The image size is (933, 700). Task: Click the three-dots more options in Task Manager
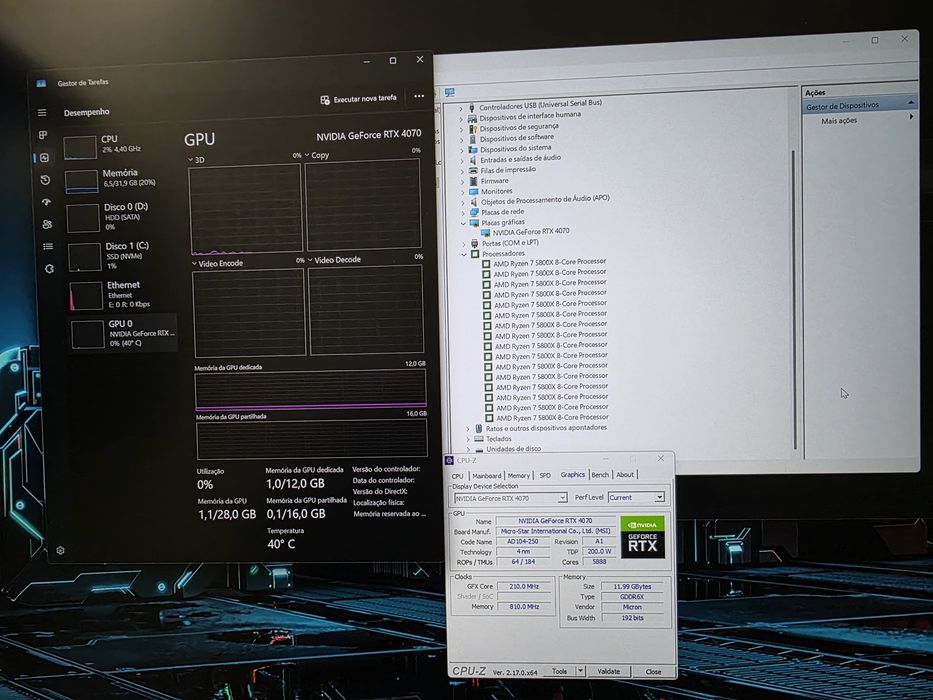419,96
